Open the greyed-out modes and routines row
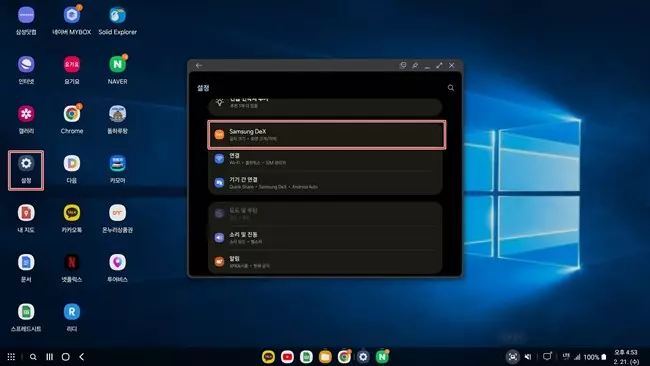This screenshot has height=366, width=650. point(325,213)
